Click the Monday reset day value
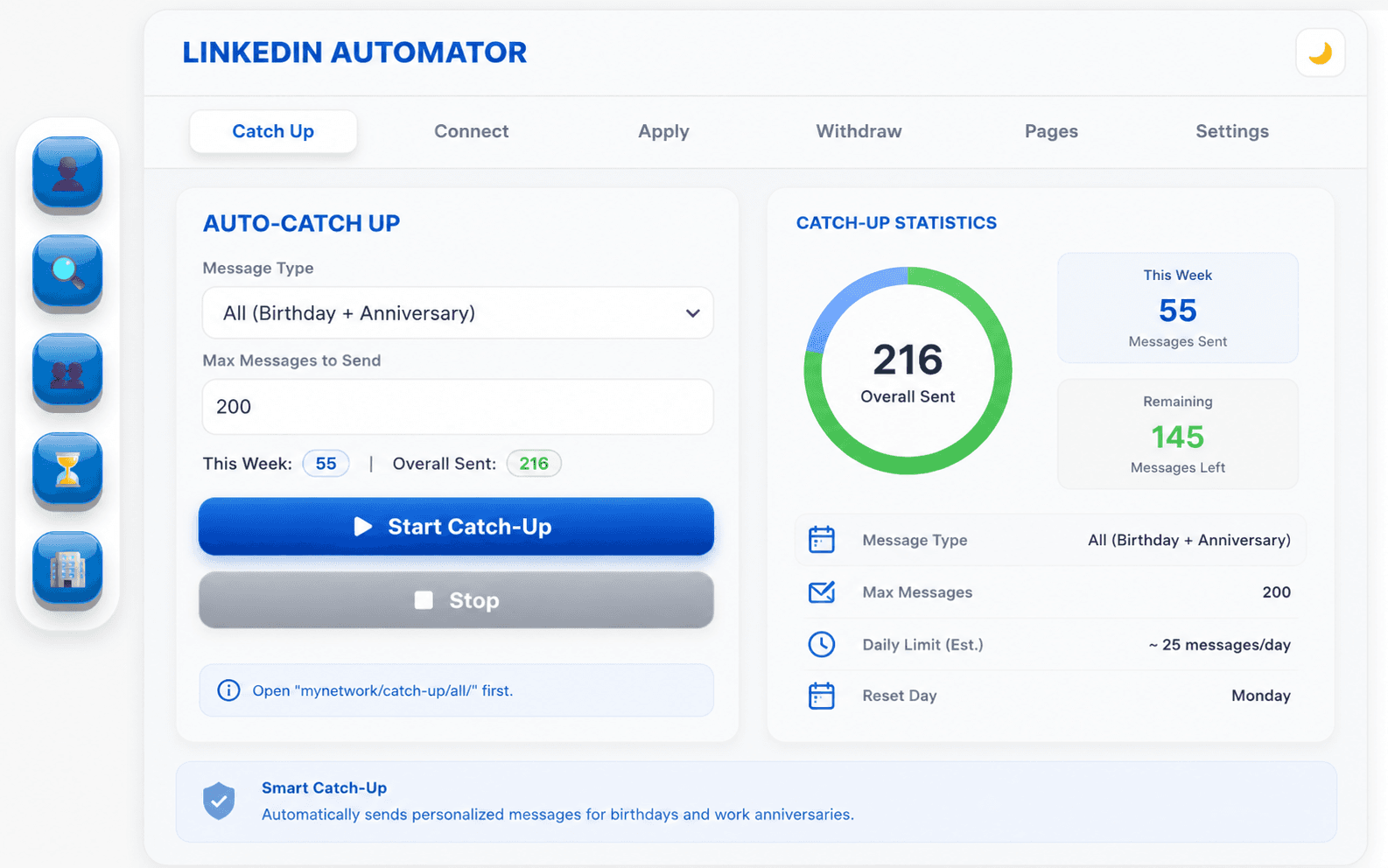 (x=1261, y=696)
